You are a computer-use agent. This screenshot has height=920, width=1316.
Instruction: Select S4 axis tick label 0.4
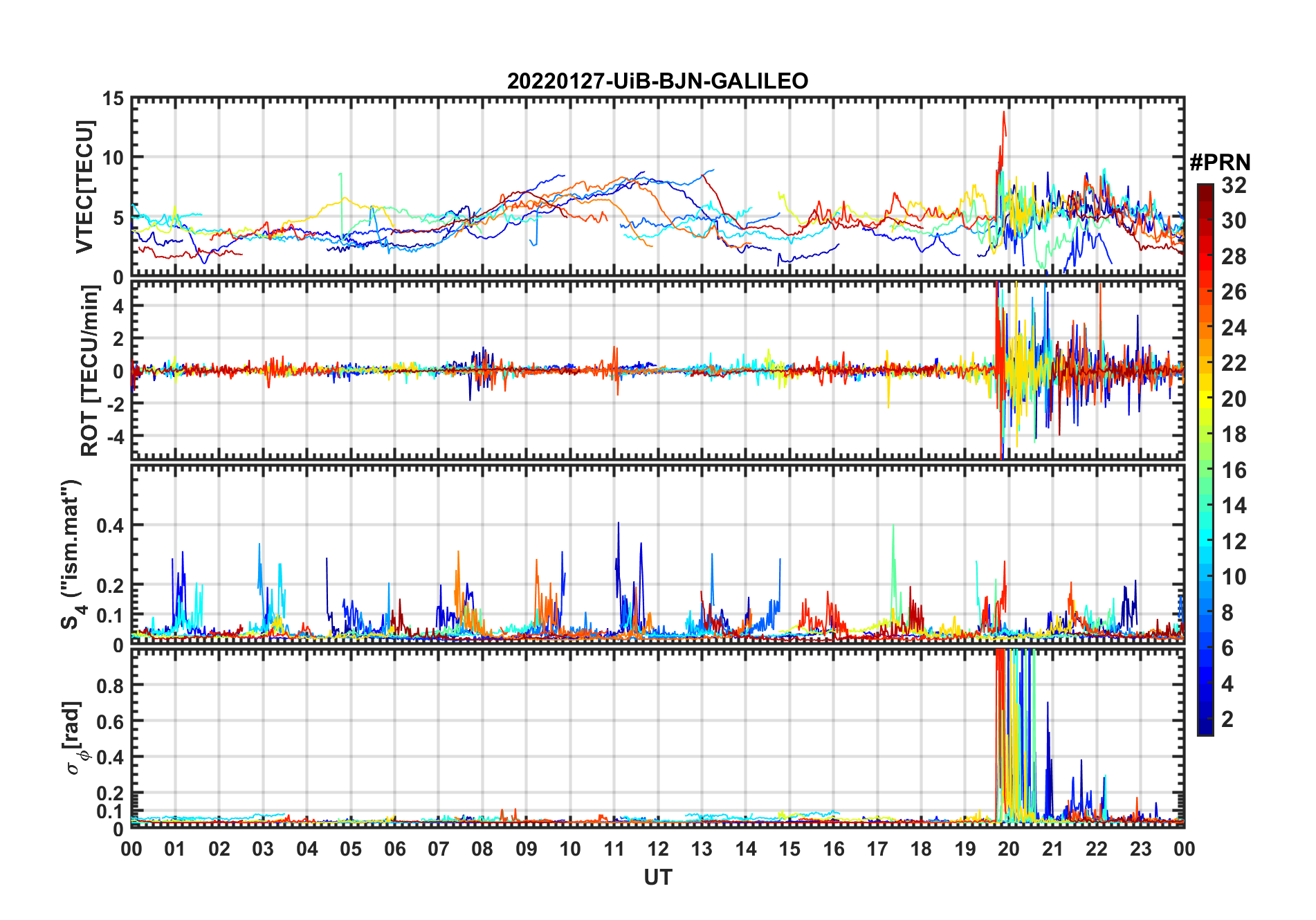point(110,526)
